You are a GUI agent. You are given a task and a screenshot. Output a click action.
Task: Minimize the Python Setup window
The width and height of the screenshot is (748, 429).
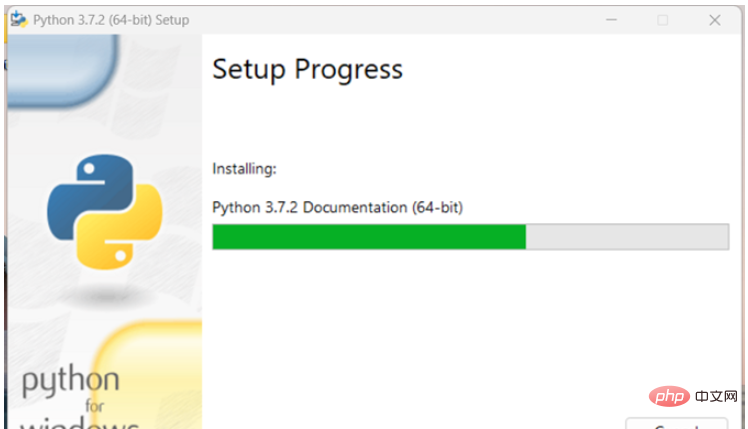611,20
